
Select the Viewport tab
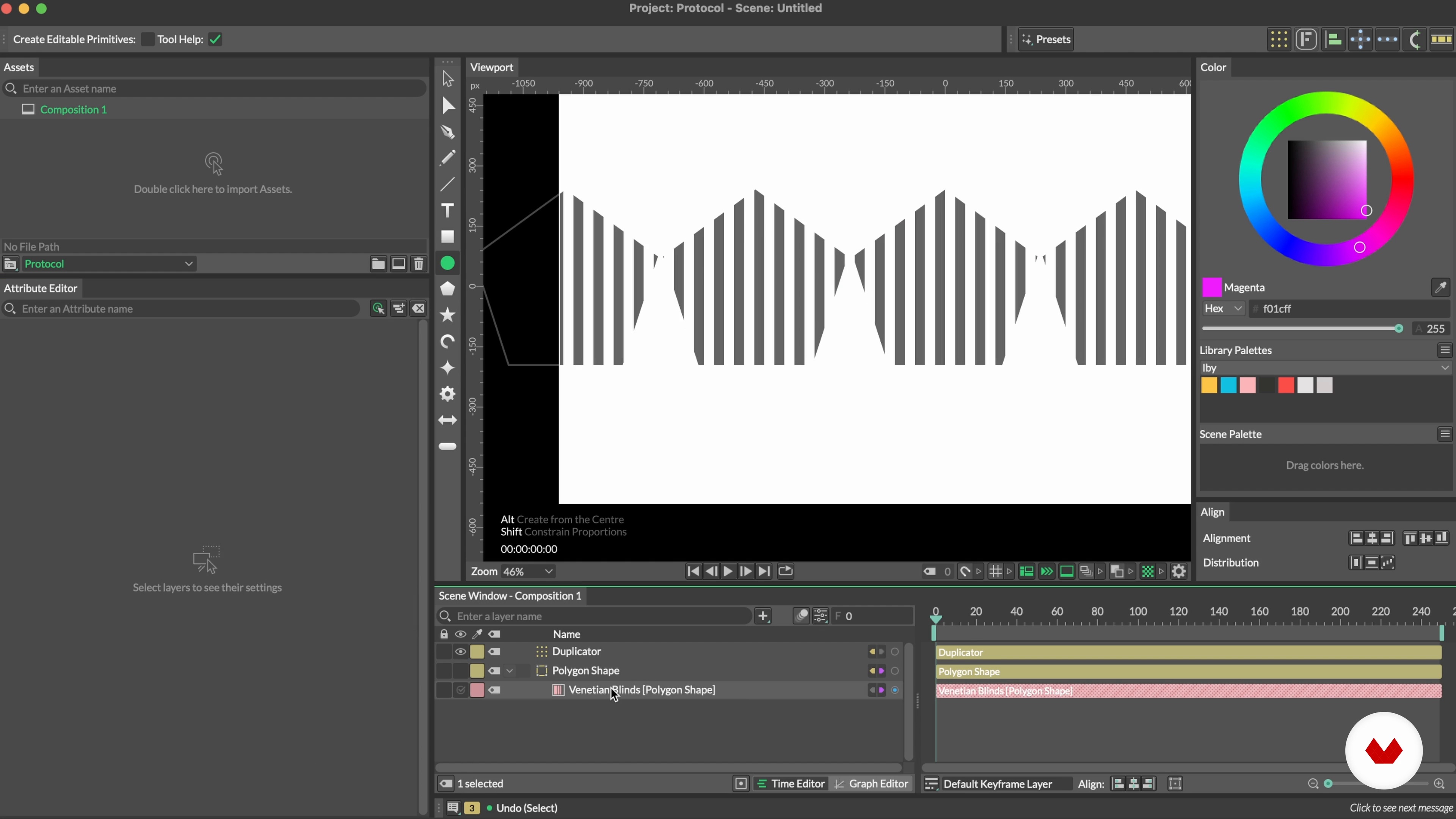click(492, 67)
